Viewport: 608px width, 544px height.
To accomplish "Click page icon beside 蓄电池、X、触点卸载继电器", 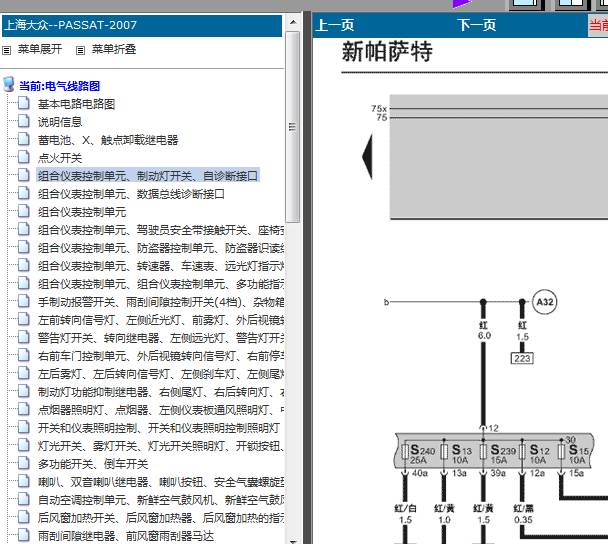I will (24, 139).
